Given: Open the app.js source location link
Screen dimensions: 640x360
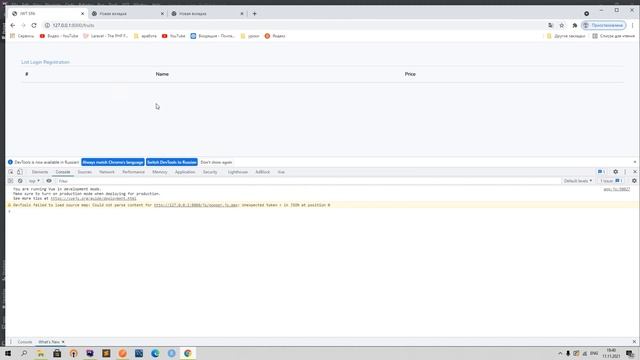Looking at the screenshot, I should click(x=617, y=189).
